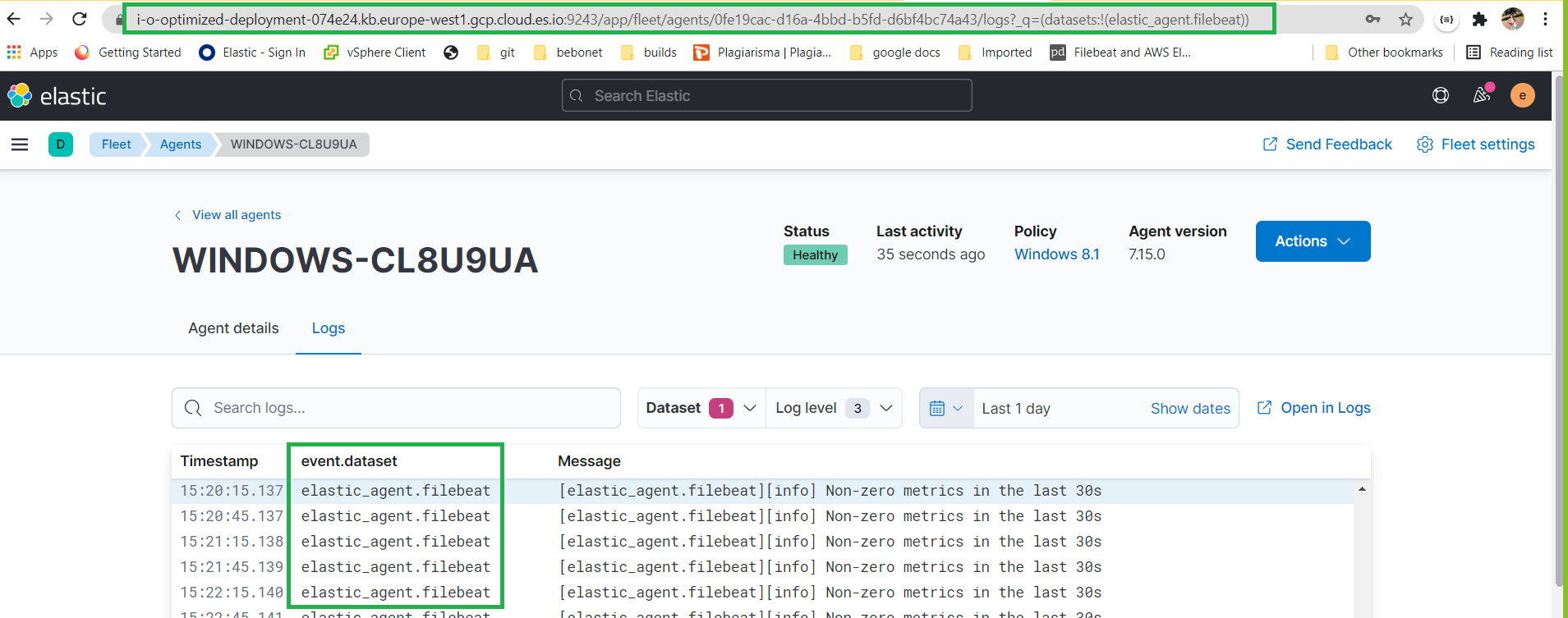Click the Last 1 day time range
1568x618 pixels.
click(x=1016, y=409)
